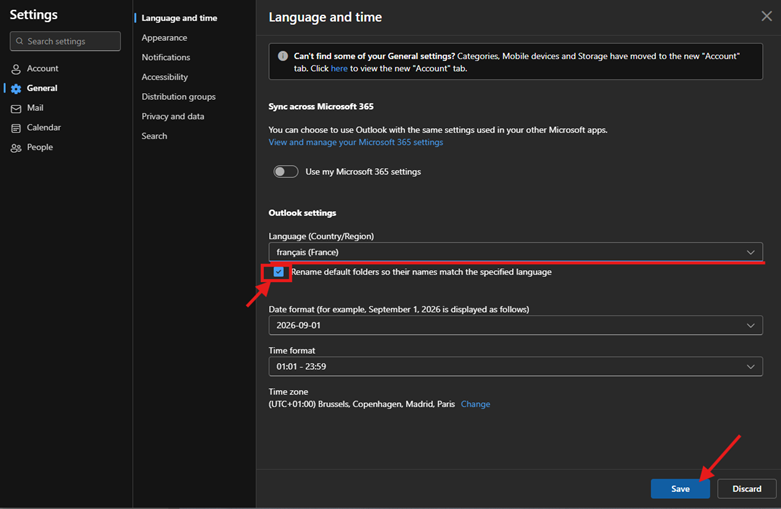Click the People icon in sidebar
The width and height of the screenshot is (781, 509).
tap(16, 148)
